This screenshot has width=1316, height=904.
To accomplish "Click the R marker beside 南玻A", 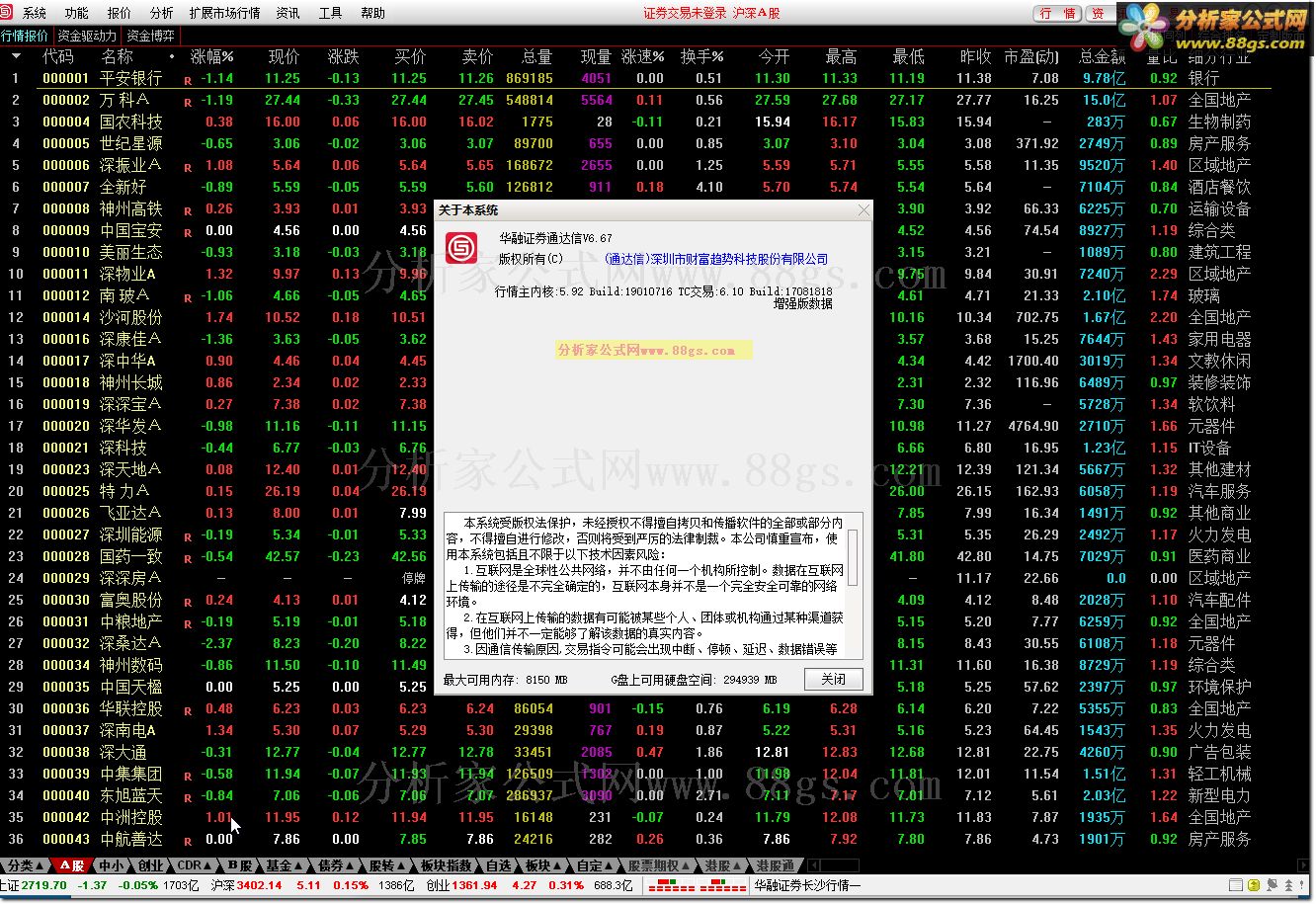I will click(188, 297).
